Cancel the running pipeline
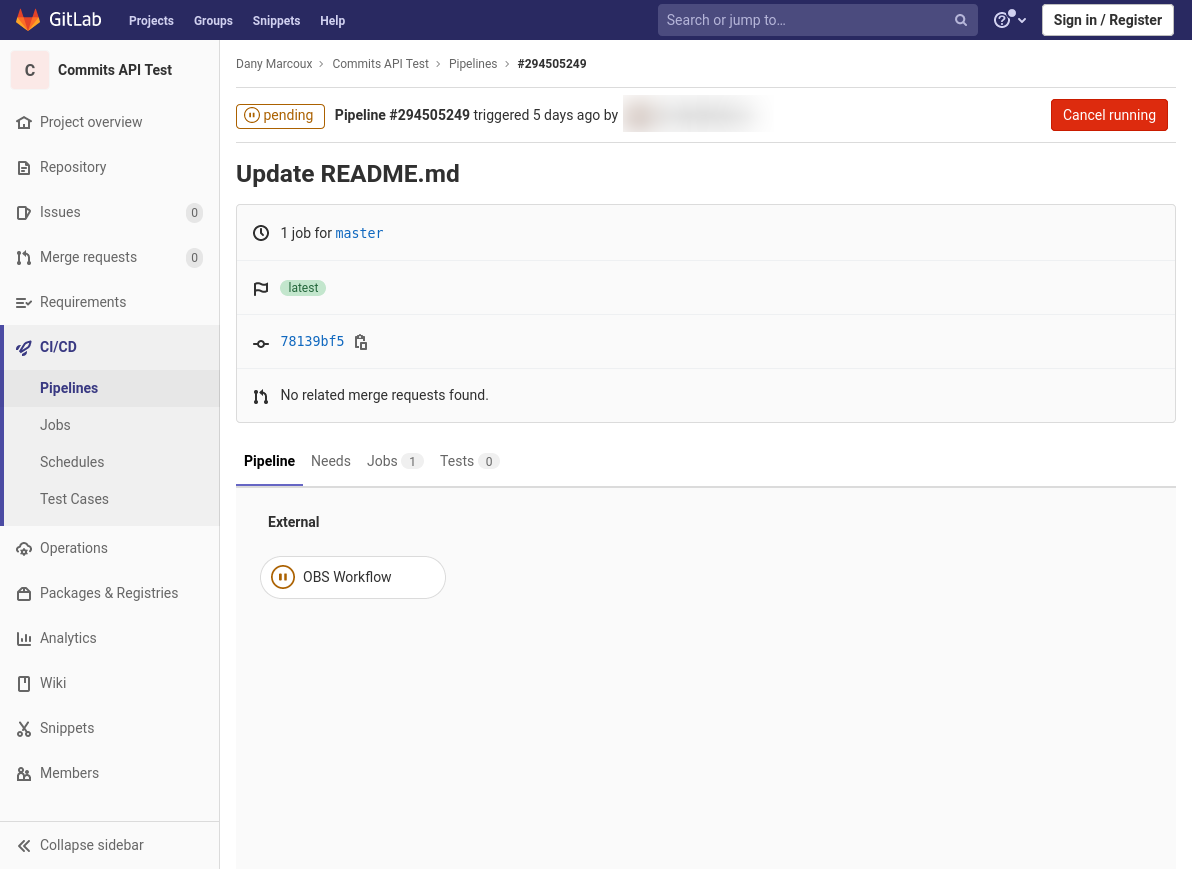 pos(1108,115)
